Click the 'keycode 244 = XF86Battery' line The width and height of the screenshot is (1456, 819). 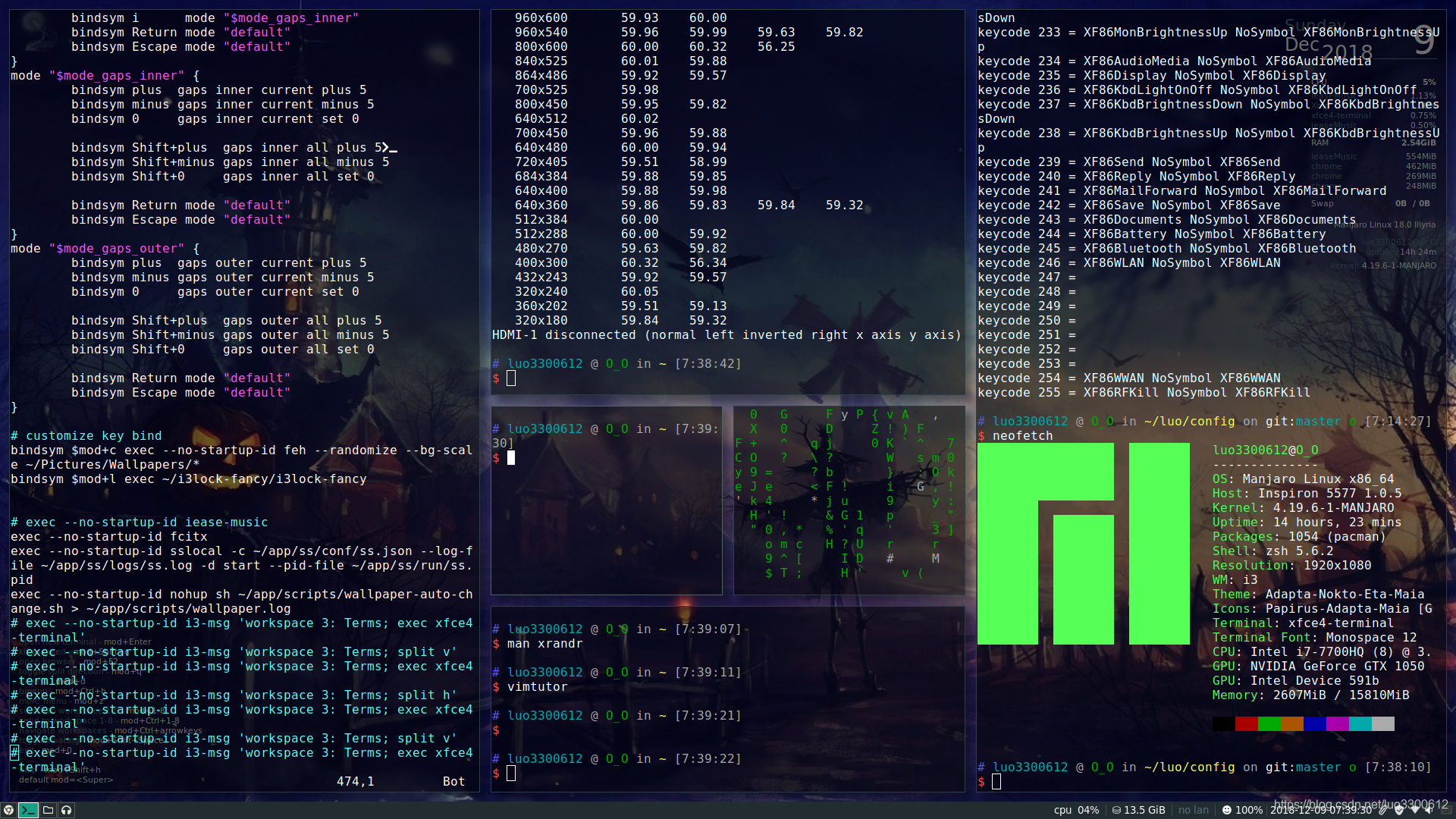click(x=1151, y=234)
